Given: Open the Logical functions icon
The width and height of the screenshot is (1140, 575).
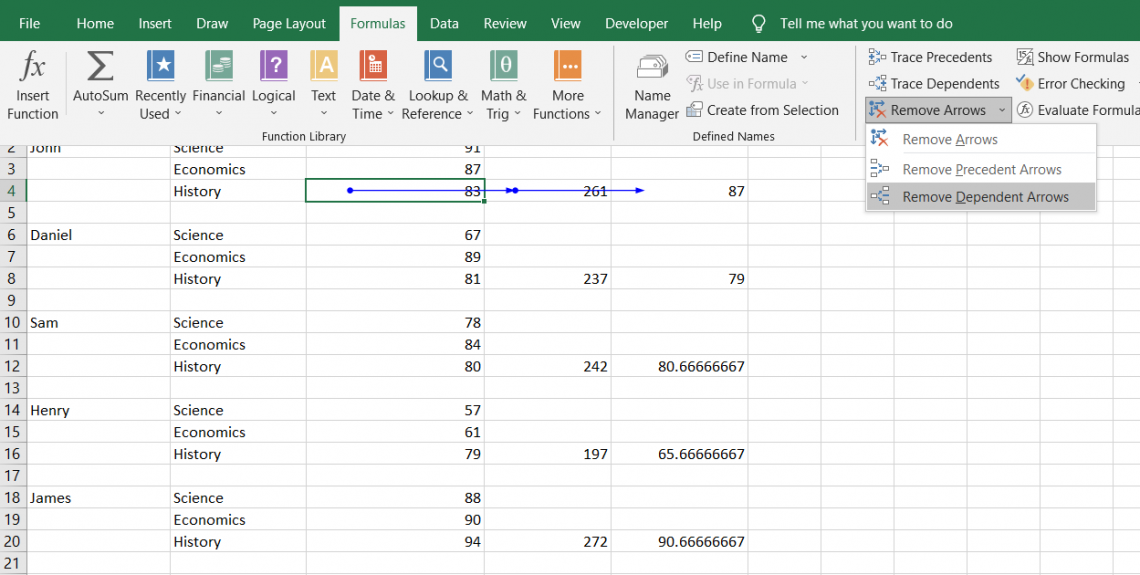Looking at the screenshot, I should [x=273, y=68].
